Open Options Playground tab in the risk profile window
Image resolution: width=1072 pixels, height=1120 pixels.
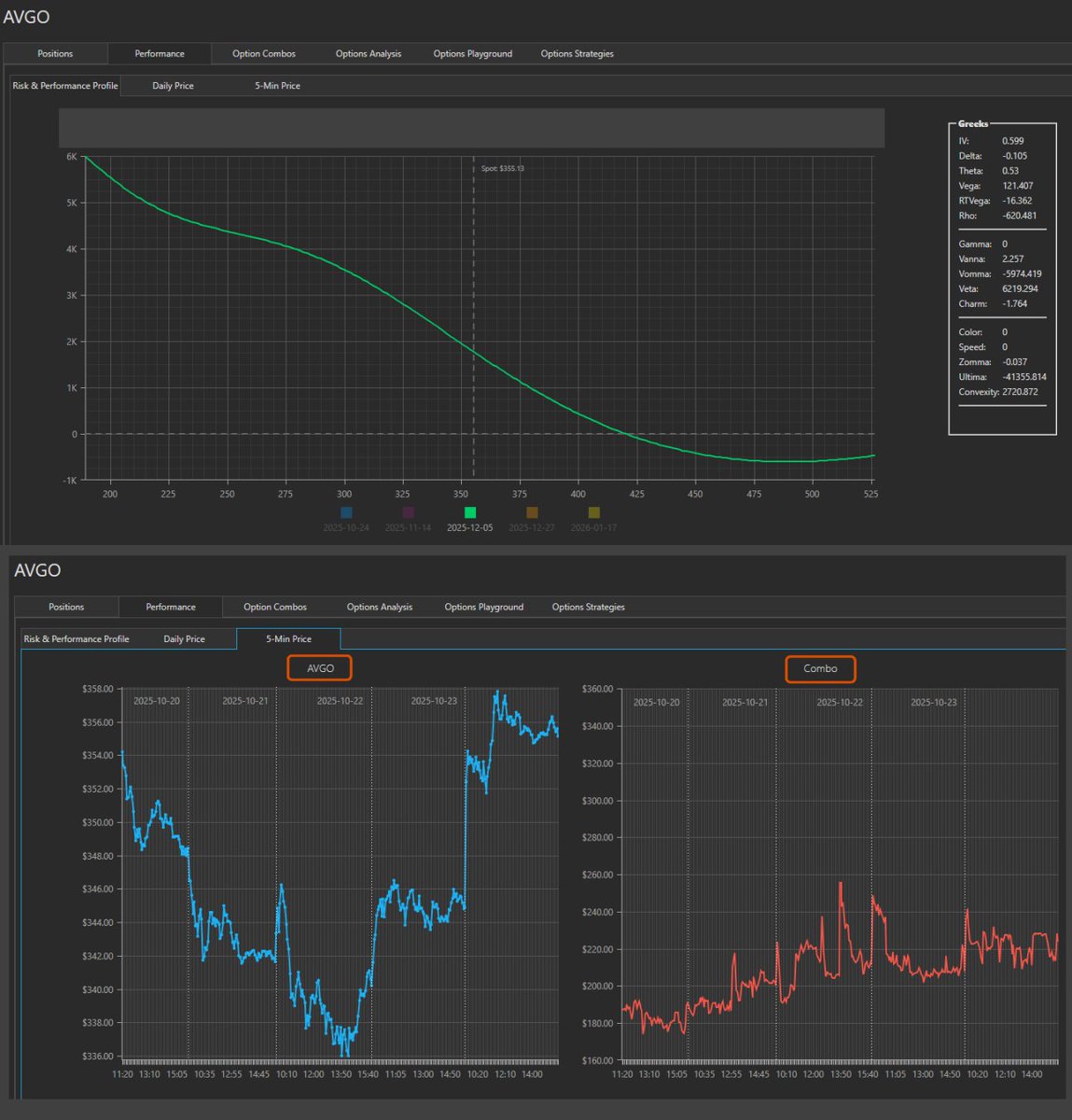(x=473, y=54)
